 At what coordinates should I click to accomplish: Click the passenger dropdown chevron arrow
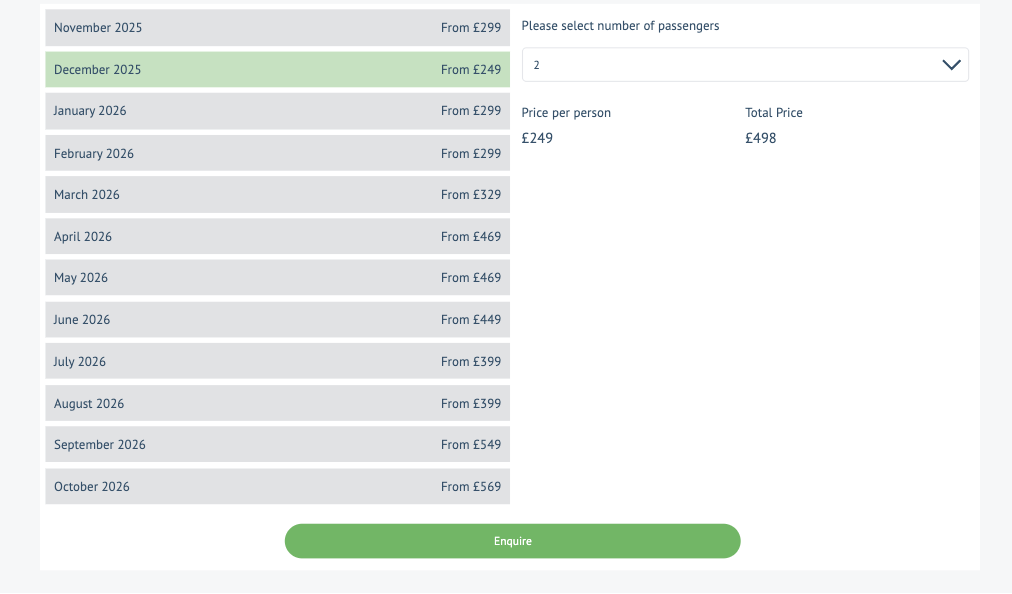pyautogui.click(x=951, y=65)
